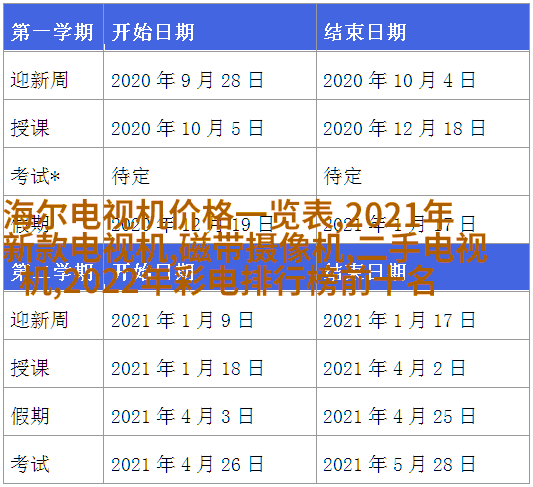Click the '考试*' row label
The width and height of the screenshot is (533, 487).
[x=35, y=176]
